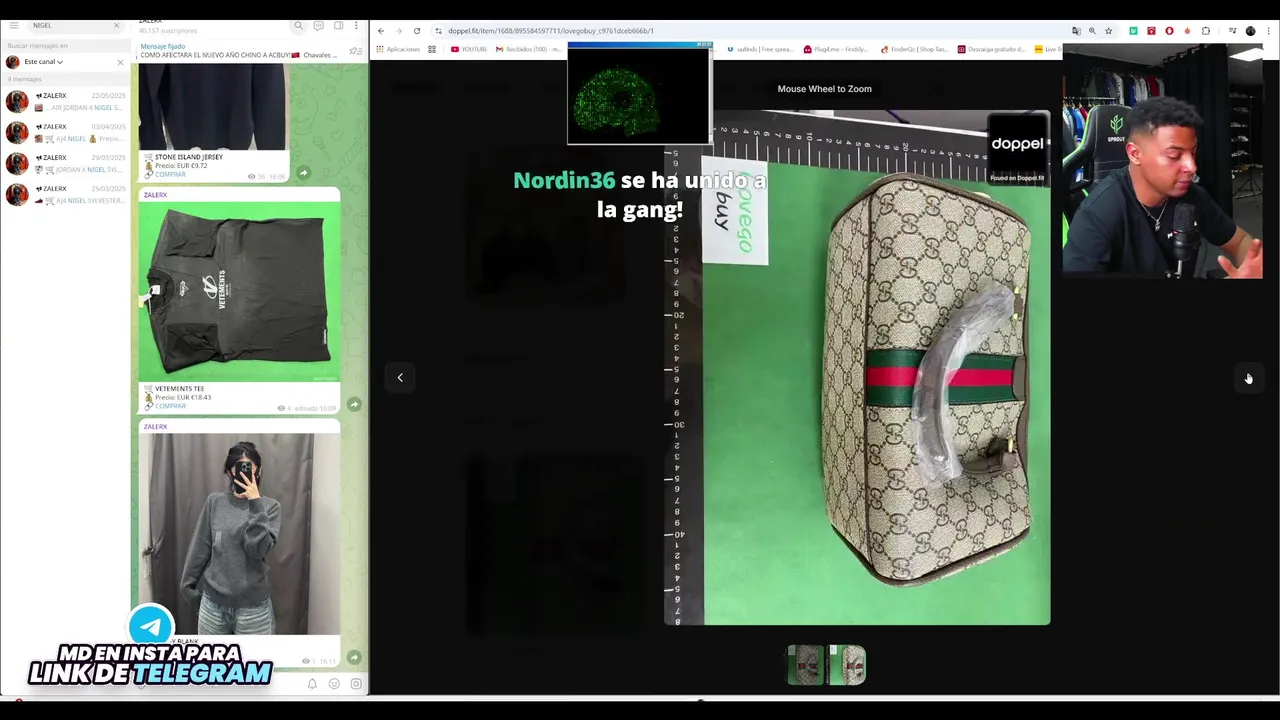
Task: Bookmark this page with the star
Action: [x=1108, y=31]
